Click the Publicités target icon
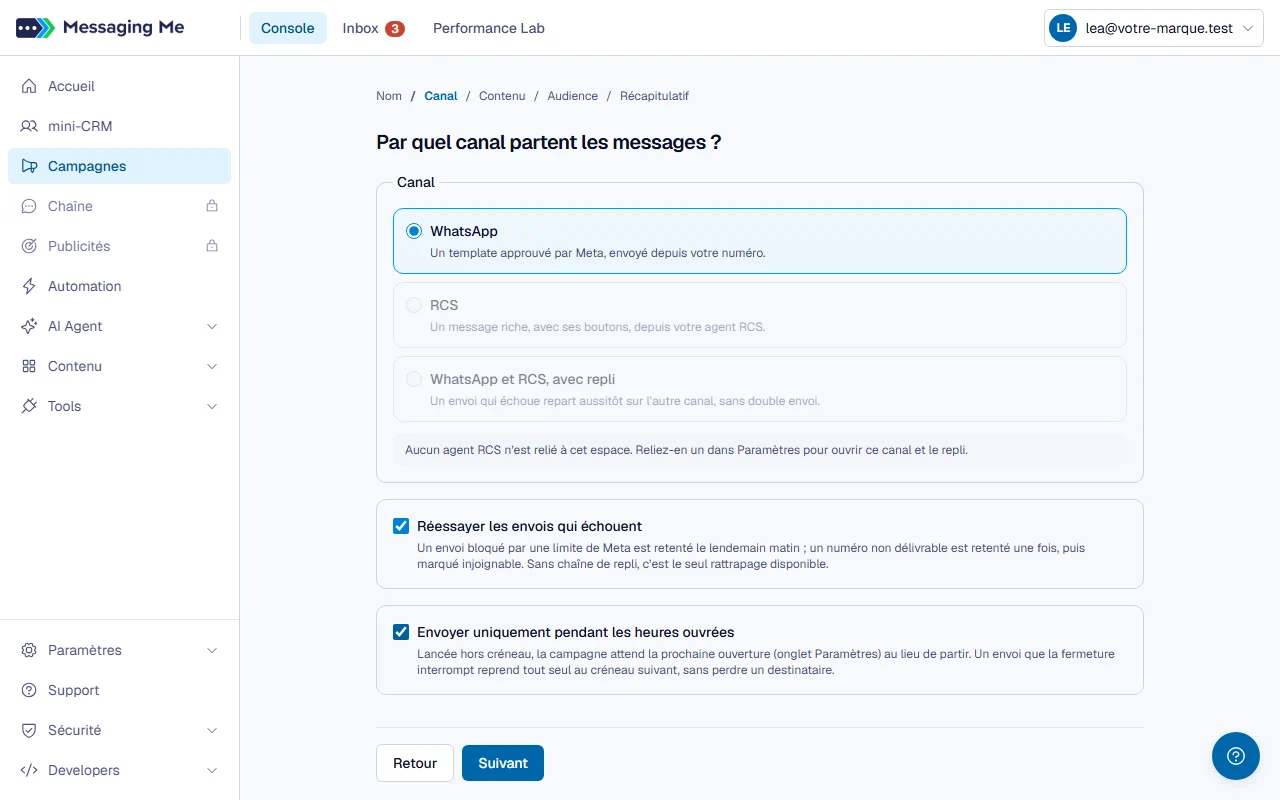Screen dimensions: 1280x800 tap(29, 246)
